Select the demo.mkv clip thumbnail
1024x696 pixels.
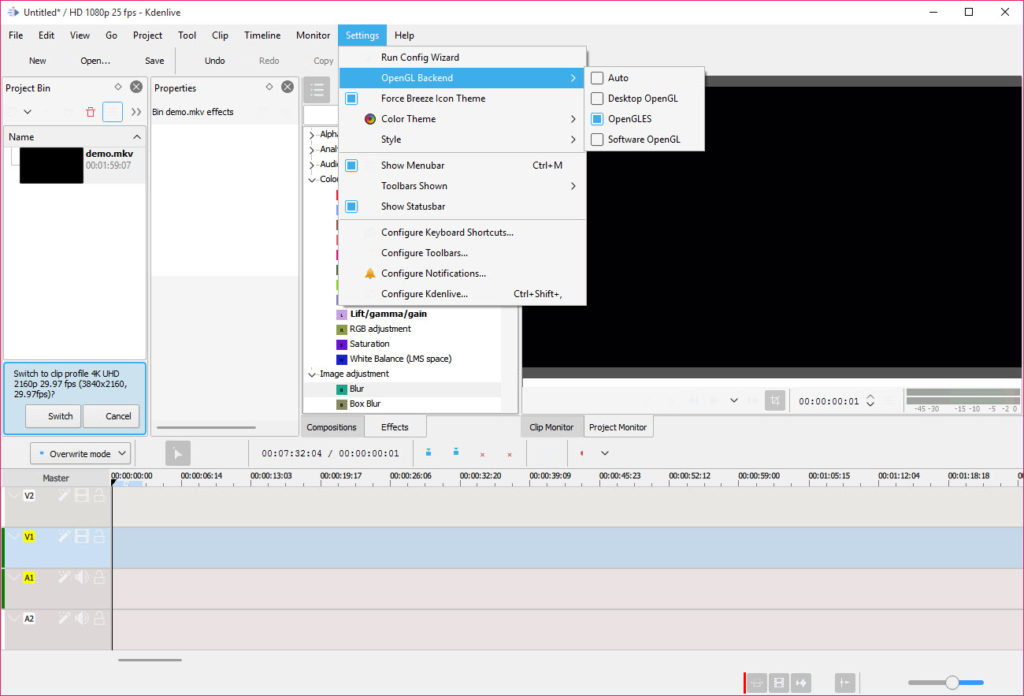point(52,165)
